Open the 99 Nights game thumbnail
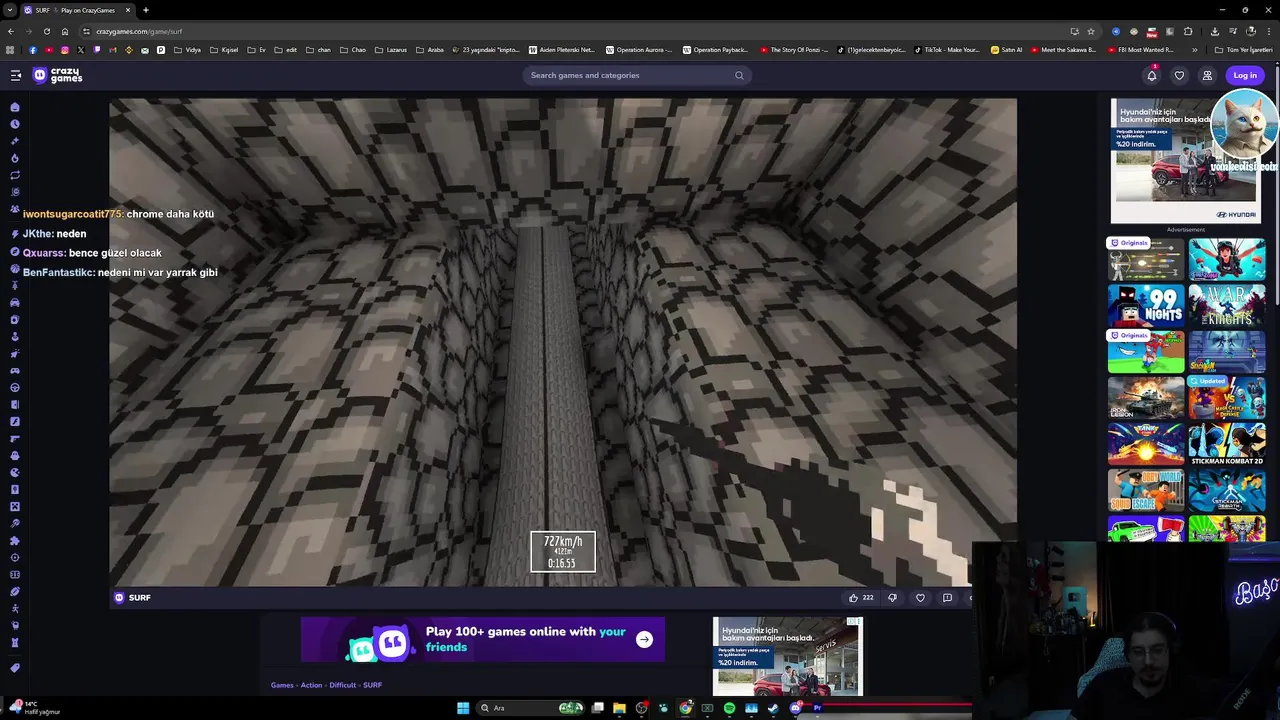Image resolution: width=1280 pixels, height=720 pixels. (1145, 305)
